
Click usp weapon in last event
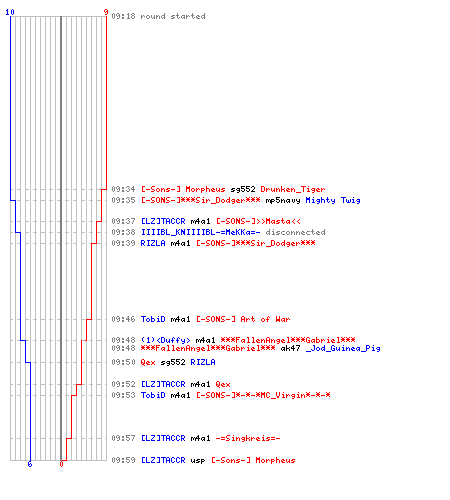(198, 461)
